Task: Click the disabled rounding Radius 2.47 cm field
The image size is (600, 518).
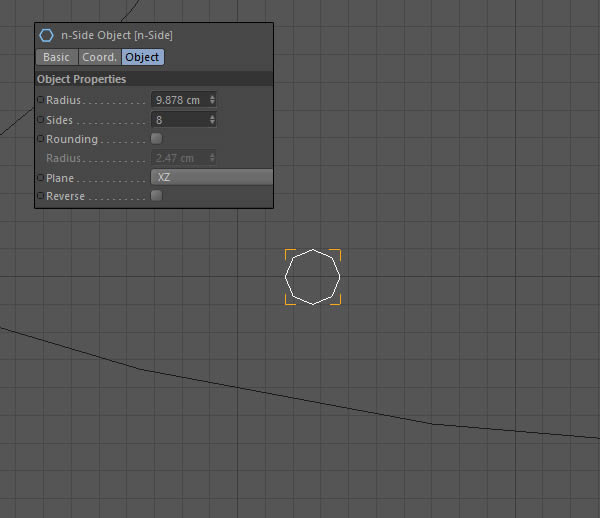Action: (184, 158)
